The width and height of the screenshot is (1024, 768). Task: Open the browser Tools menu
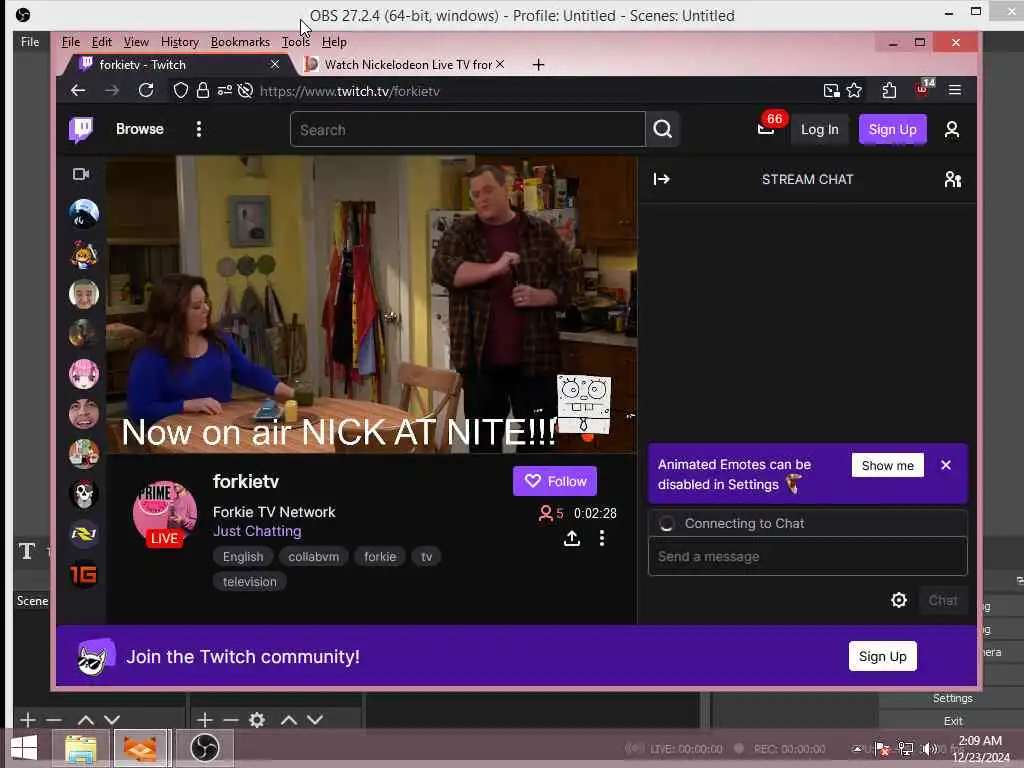[x=296, y=42]
